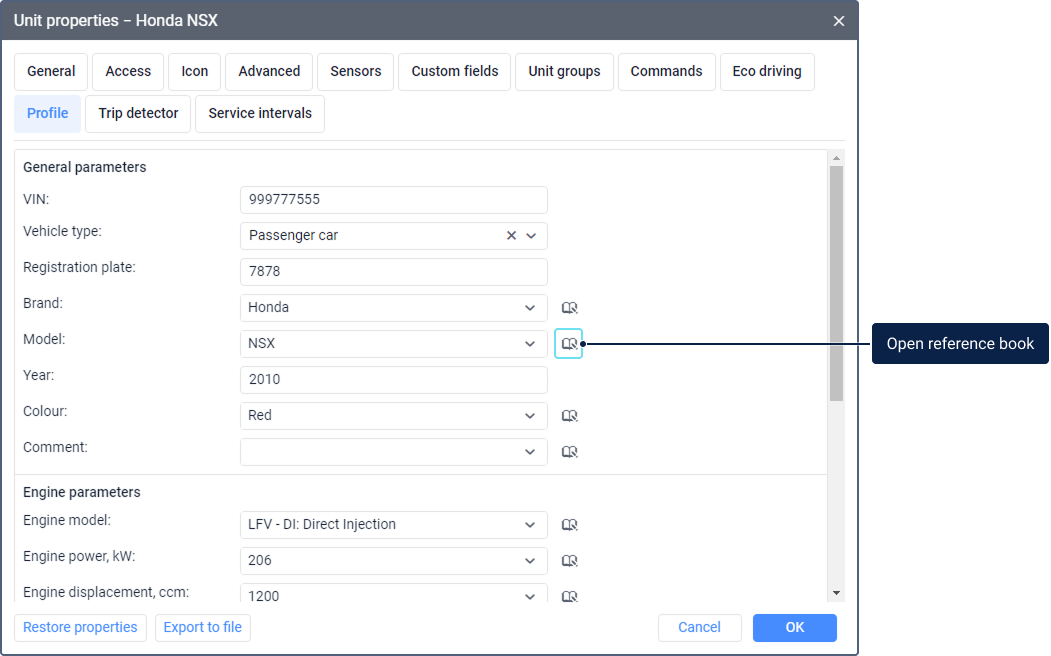Open the Trip detector tab
This screenshot has height=656, width=1051.
(x=138, y=114)
